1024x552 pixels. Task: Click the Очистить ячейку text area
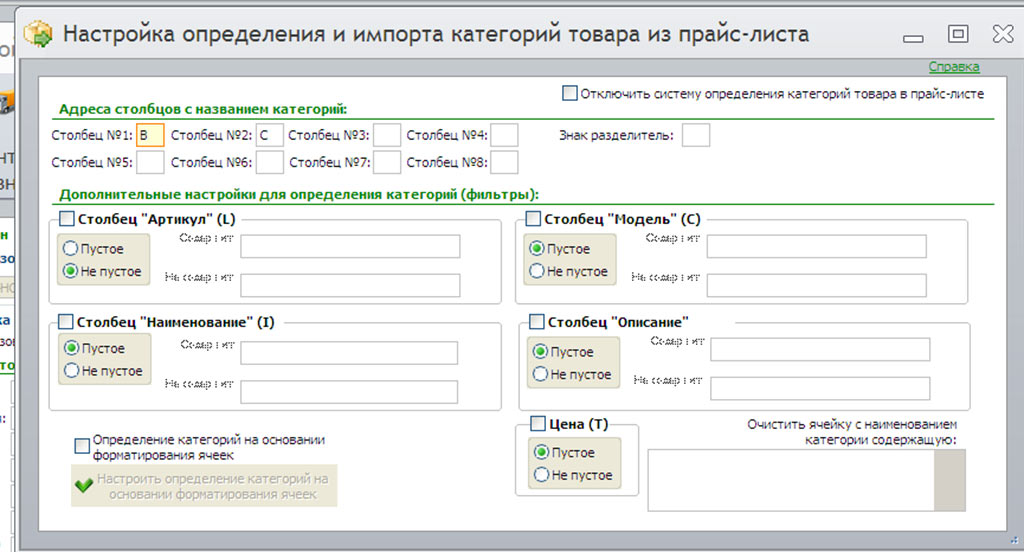[791, 480]
